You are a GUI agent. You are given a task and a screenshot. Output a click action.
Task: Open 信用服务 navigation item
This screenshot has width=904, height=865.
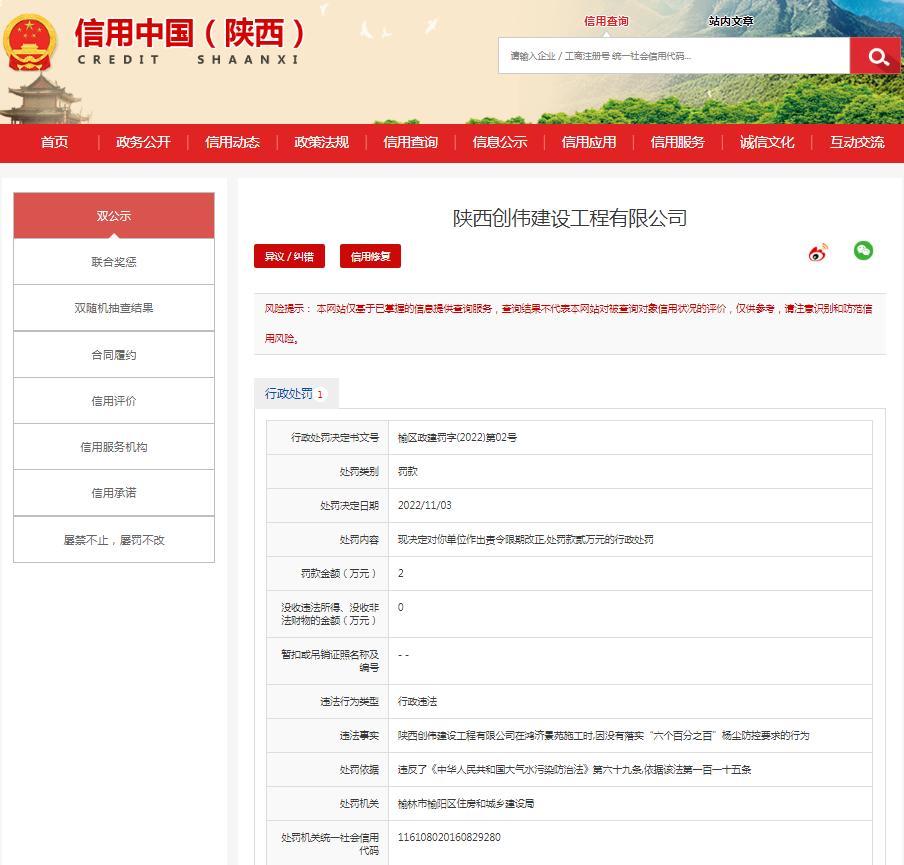[x=677, y=142]
